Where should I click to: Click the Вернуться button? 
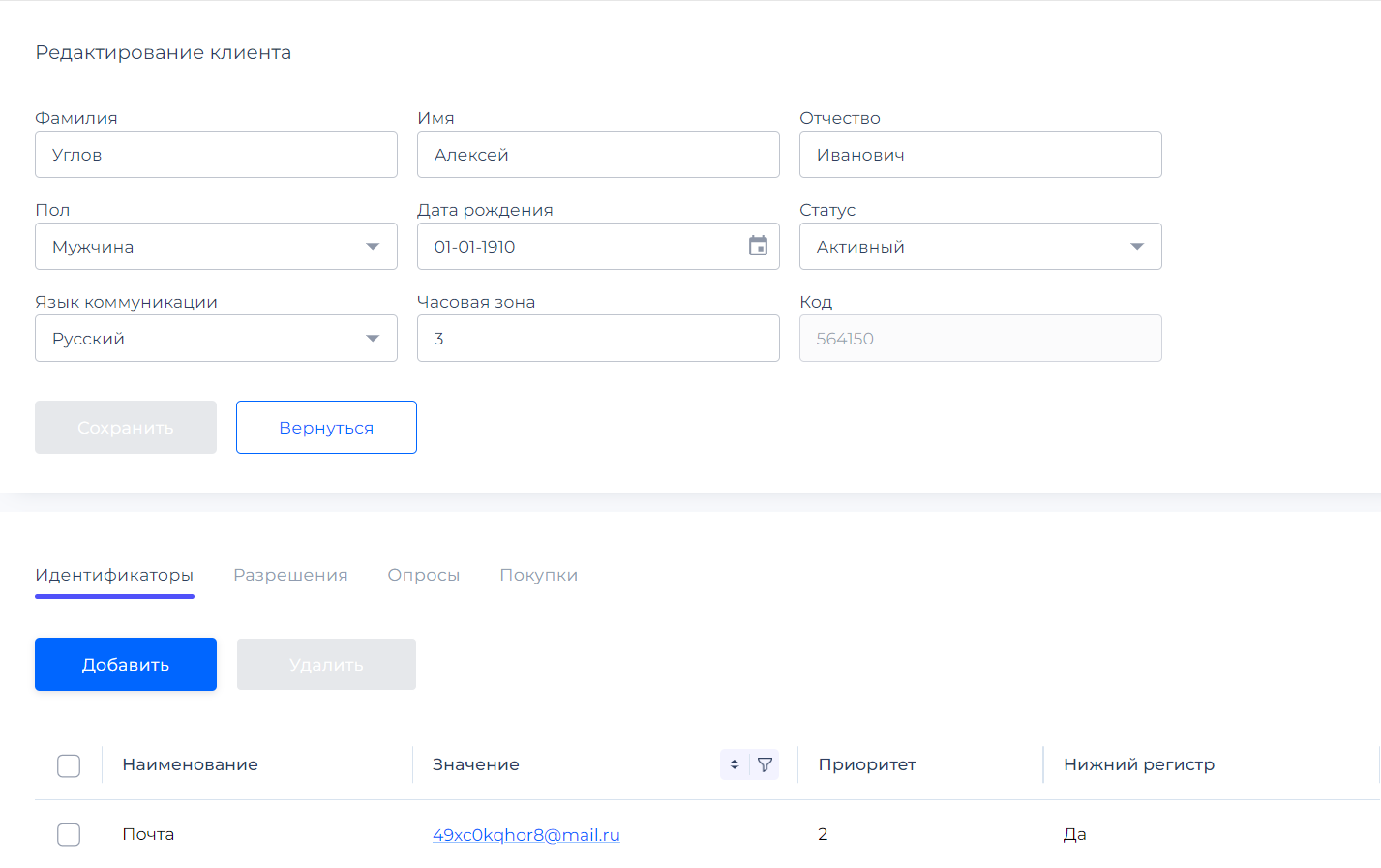[326, 428]
